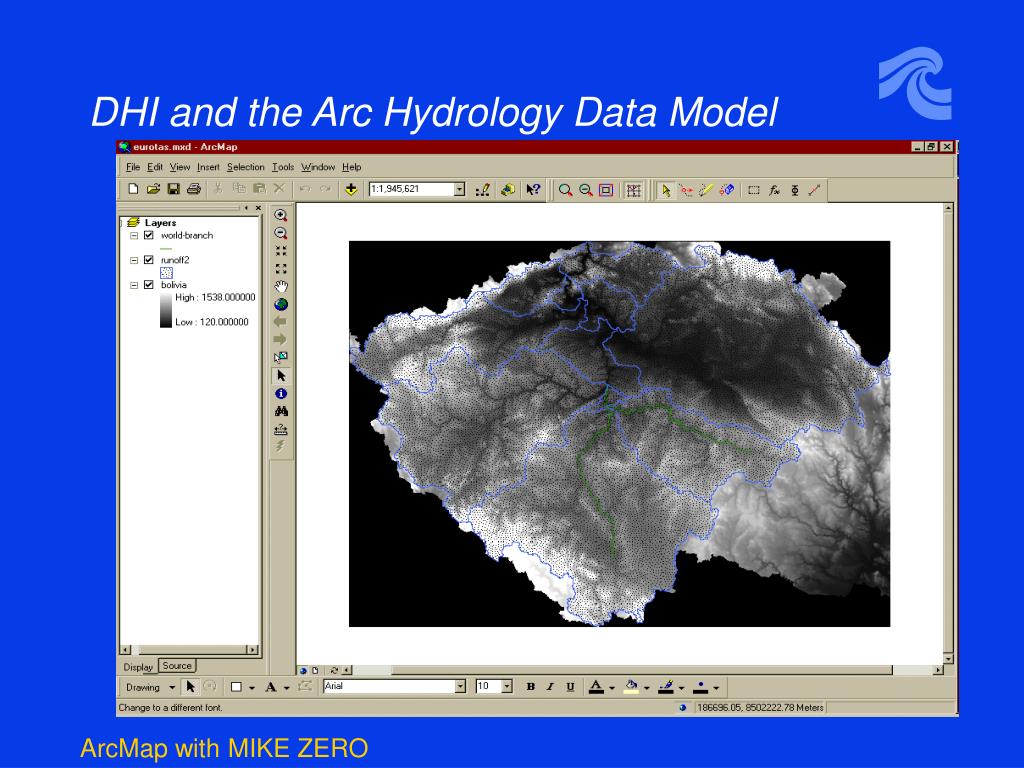The image size is (1024, 768).
Task: Click the Add Data yellow plus icon
Action: [351, 189]
